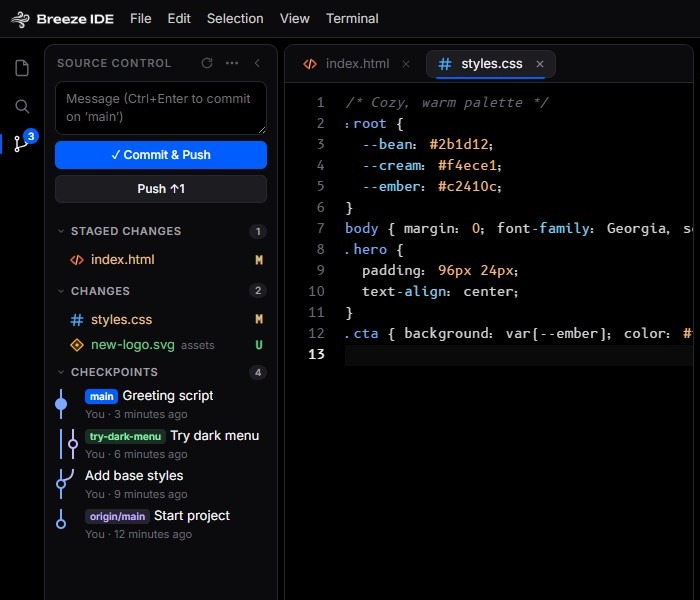Click the #c2410c color value
The height and width of the screenshot is (600, 700).
point(469,186)
